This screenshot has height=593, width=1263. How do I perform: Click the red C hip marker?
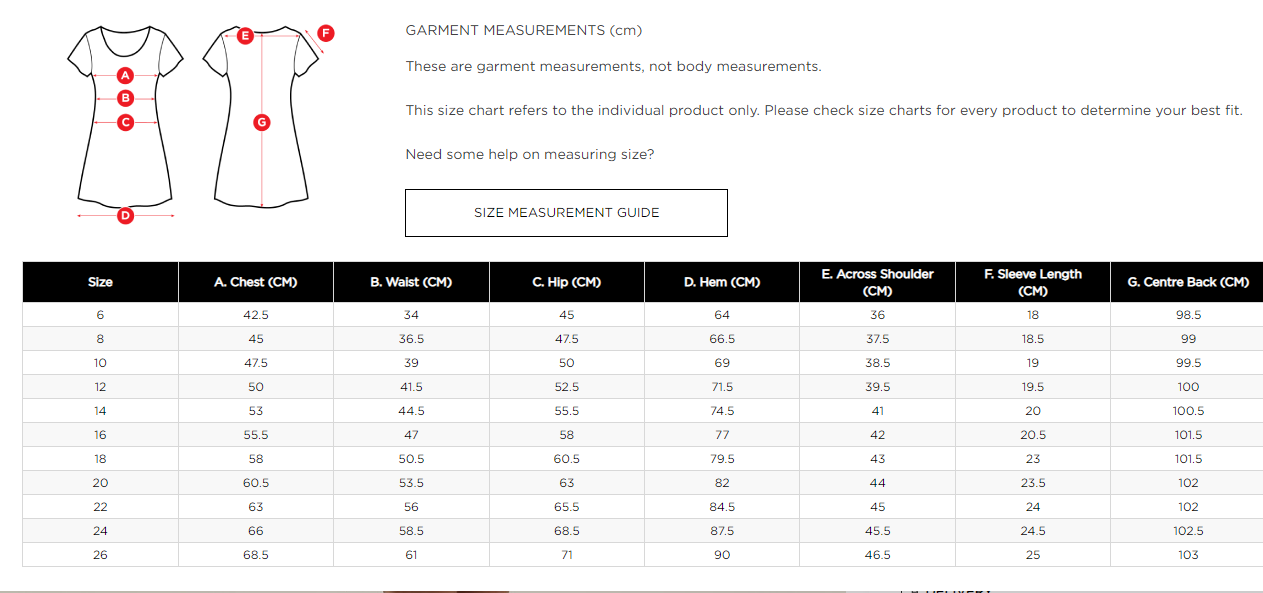(x=125, y=123)
